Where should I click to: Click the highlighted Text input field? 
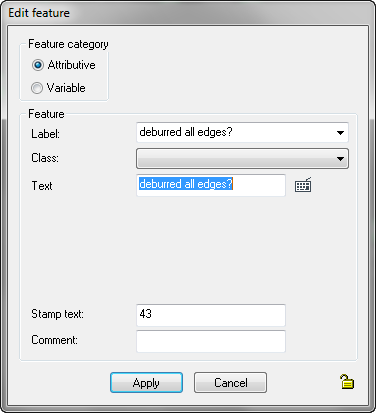point(211,185)
